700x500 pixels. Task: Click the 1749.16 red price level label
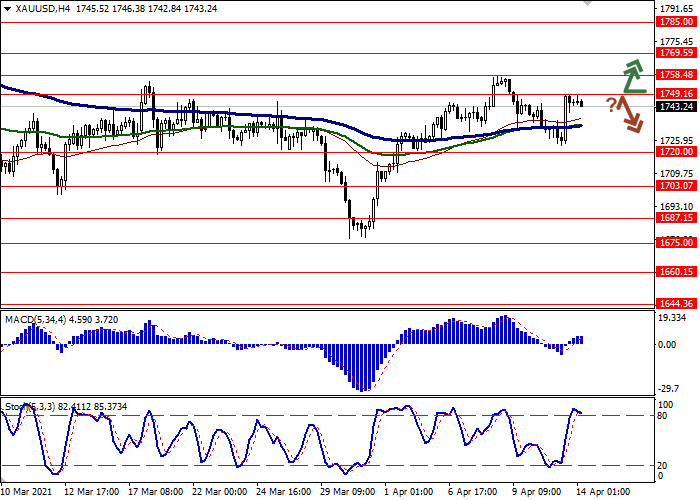pos(676,94)
